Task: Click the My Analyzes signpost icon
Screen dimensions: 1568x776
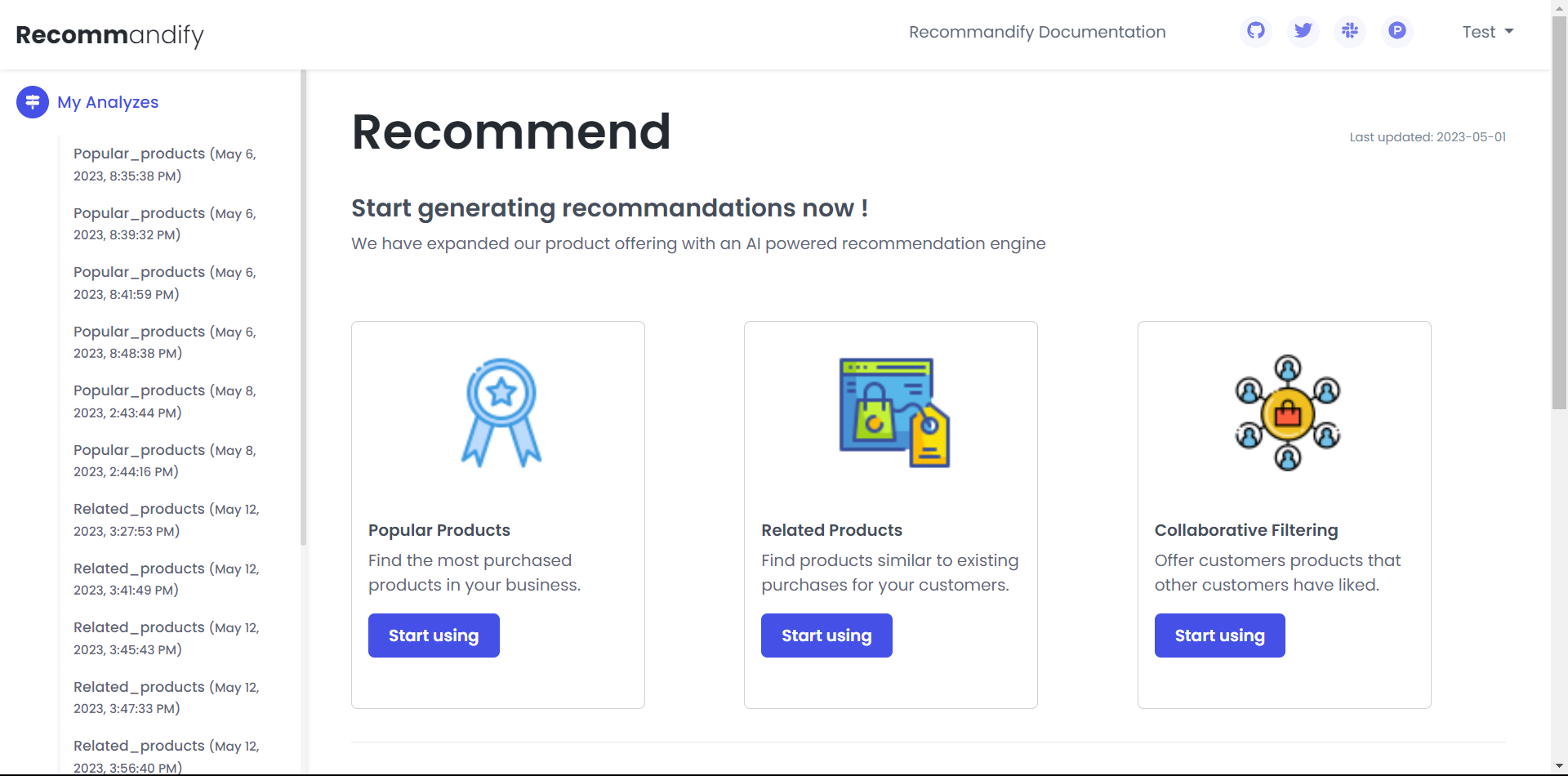Action: click(33, 102)
